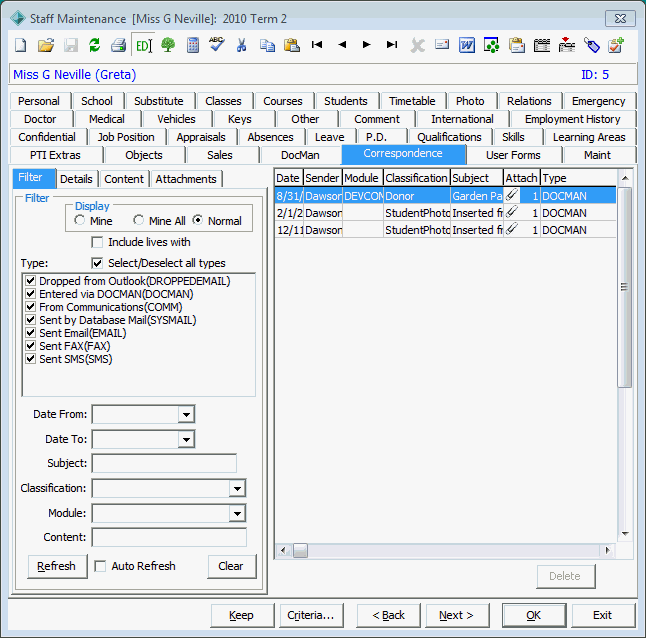Uncheck Sent SMS(SMS) type
This screenshot has width=646, height=638.
30,359
